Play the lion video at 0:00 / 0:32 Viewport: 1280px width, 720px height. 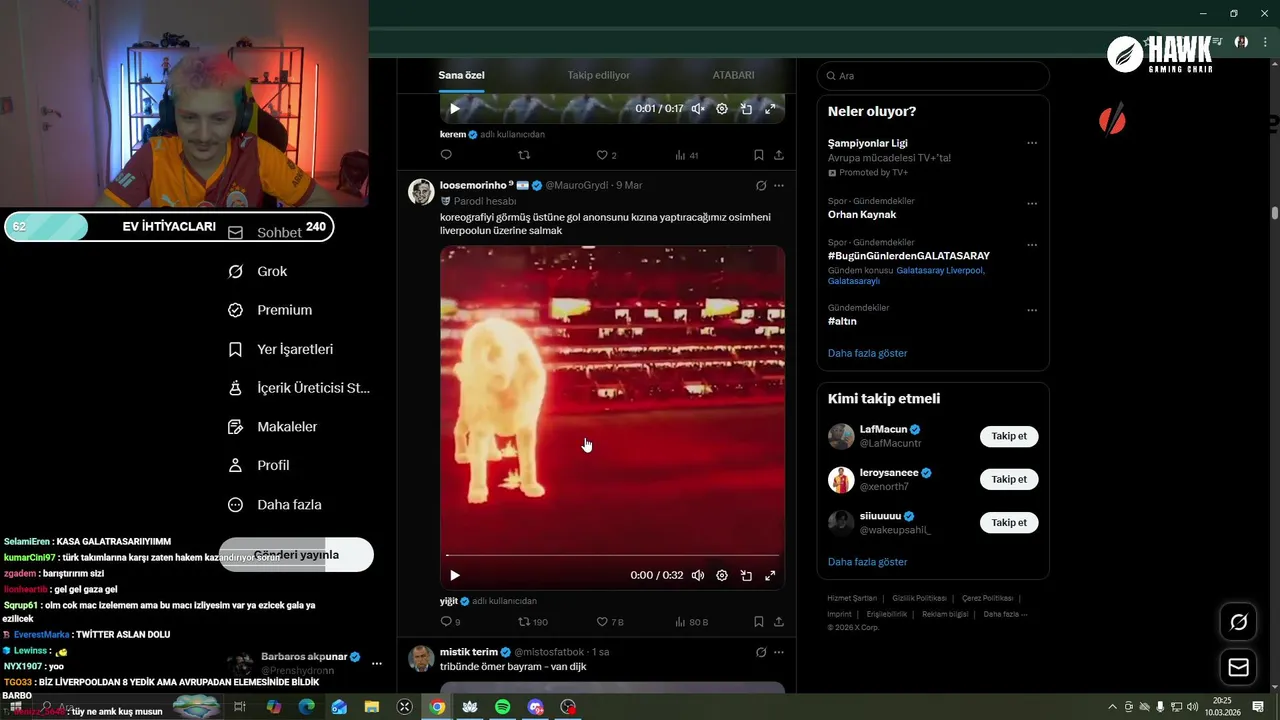455,575
